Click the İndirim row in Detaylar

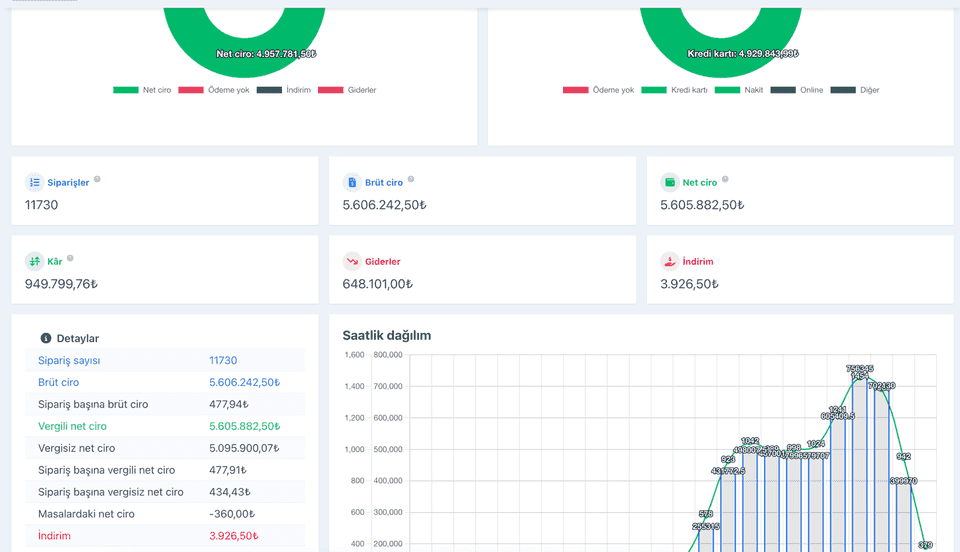tap(165, 536)
